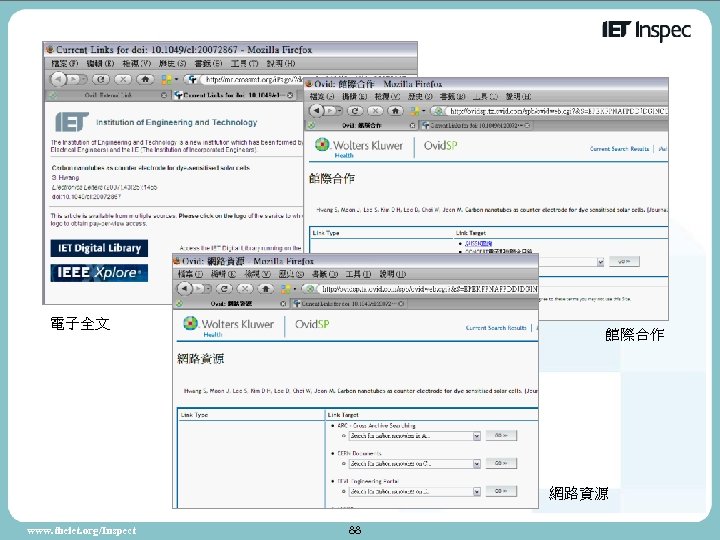Switch to Current Links tab in 網路資源 window
This screenshot has height=540, width=720.
(x=348, y=304)
